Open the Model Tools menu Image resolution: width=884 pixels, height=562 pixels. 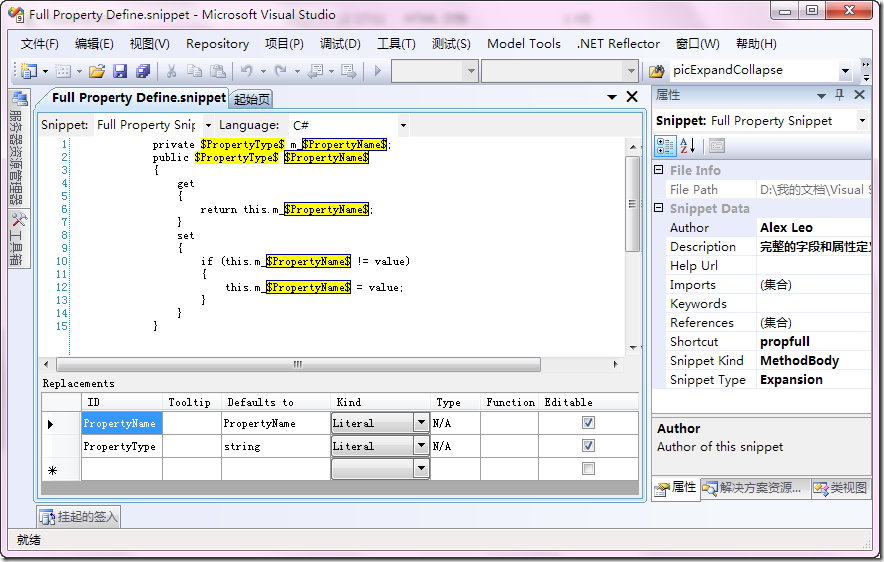pos(523,44)
